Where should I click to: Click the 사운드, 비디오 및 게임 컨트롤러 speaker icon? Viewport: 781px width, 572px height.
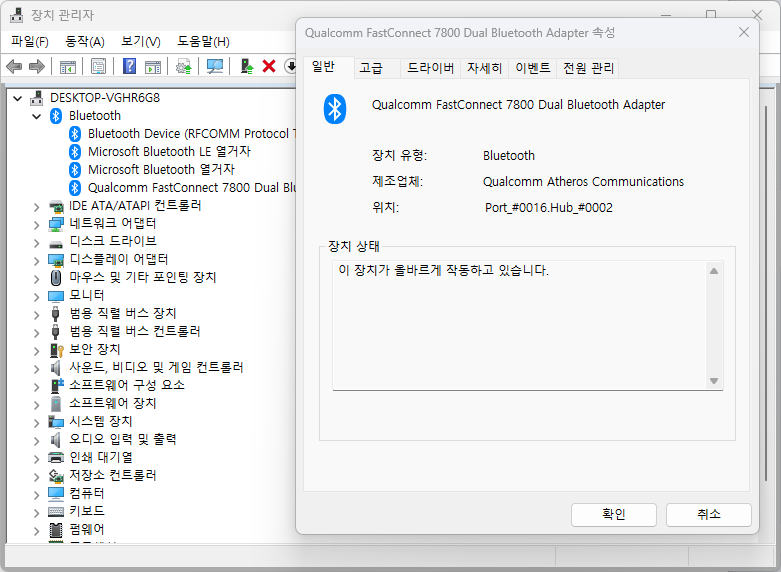click(x=56, y=368)
